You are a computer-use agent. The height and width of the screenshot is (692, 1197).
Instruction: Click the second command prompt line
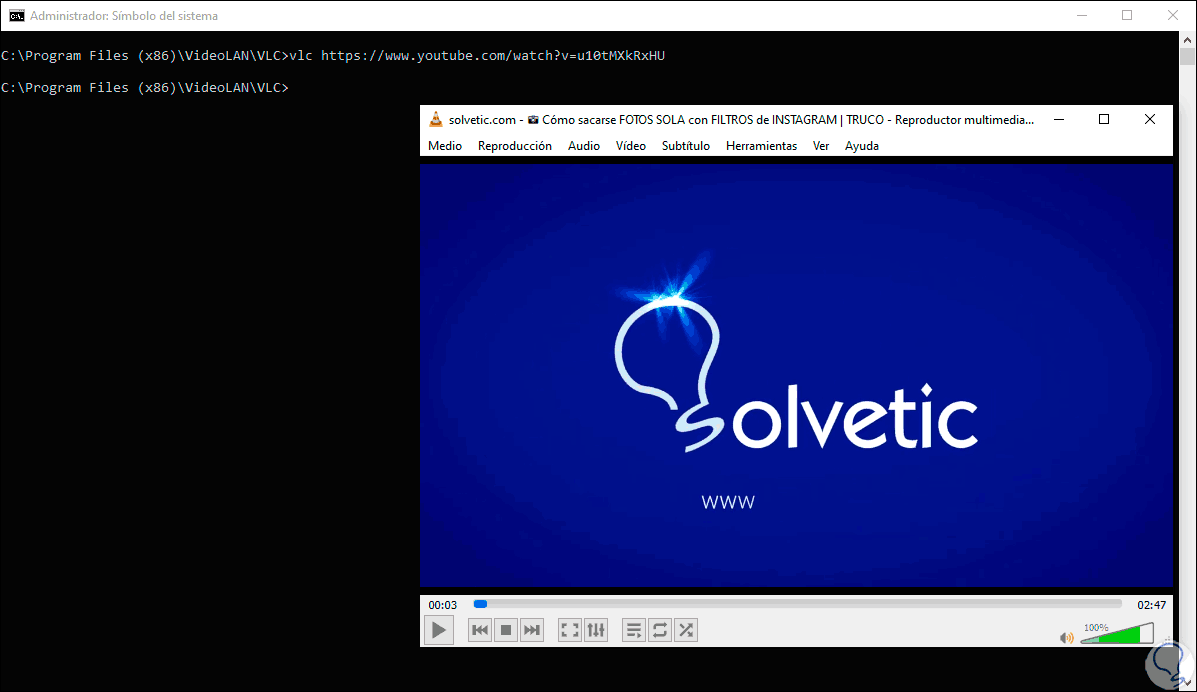145,88
